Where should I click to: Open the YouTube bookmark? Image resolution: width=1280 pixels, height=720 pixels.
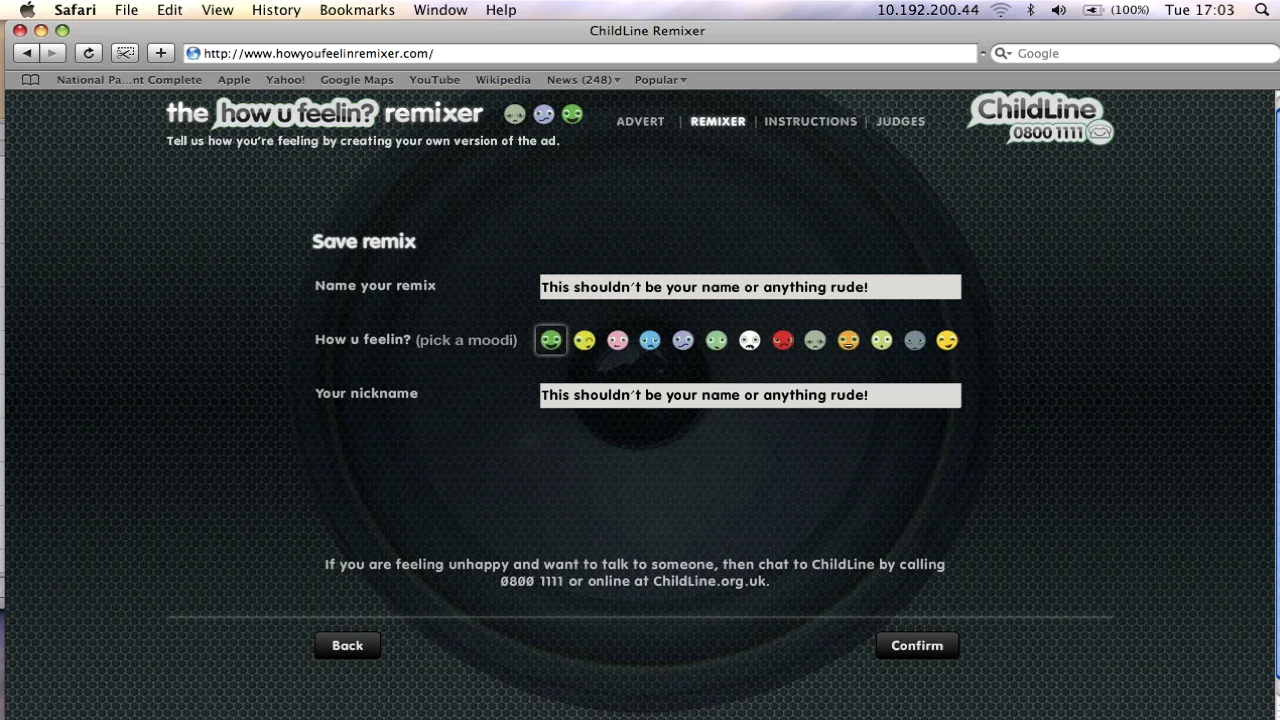pos(434,80)
